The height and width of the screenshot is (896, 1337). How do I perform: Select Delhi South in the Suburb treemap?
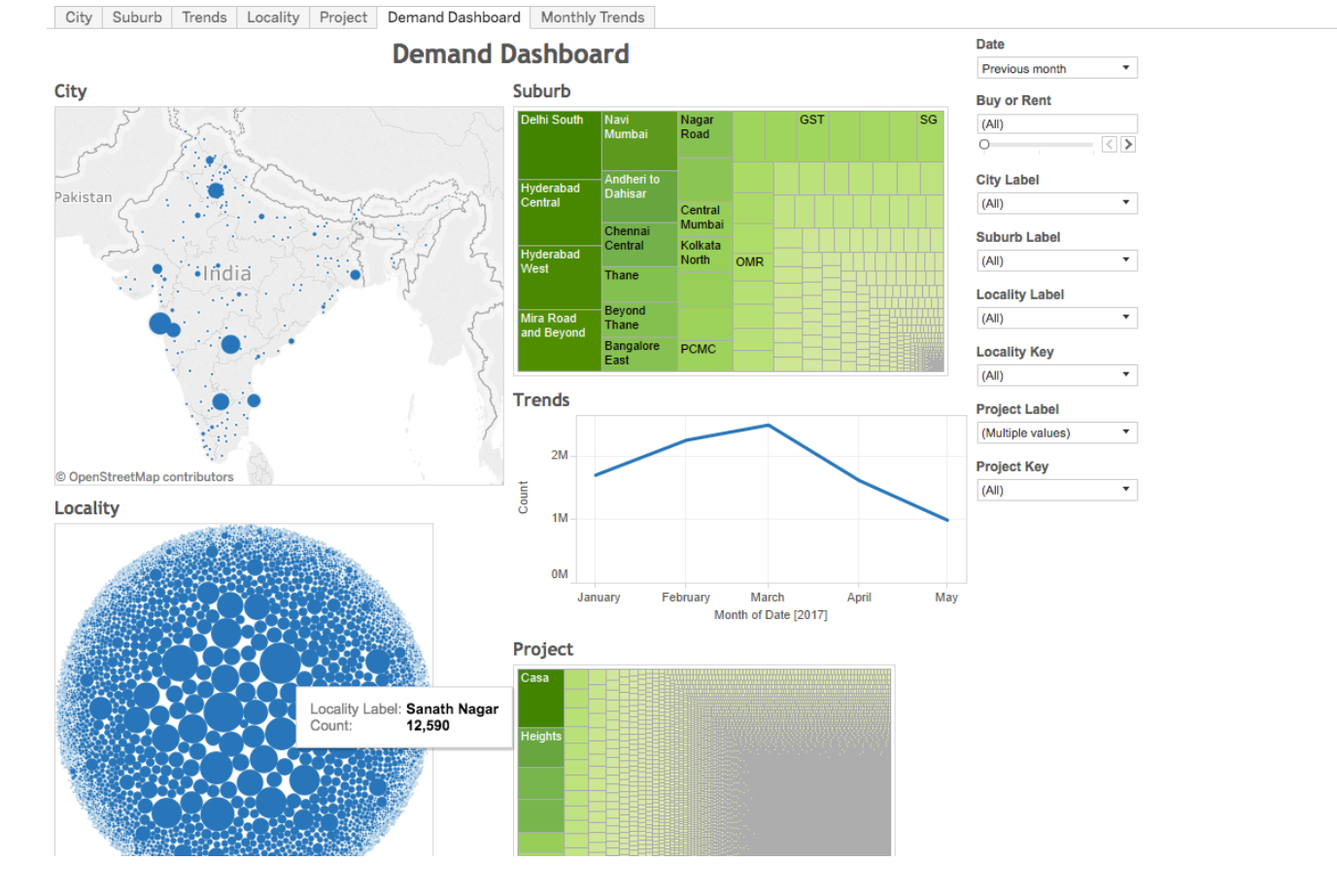(x=560, y=145)
